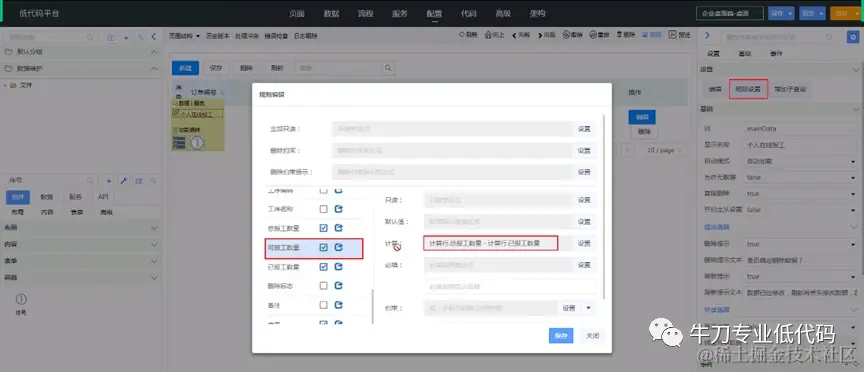This screenshot has width=864, height=372.
Task: Click the 序号 circled-number component icon
Action: [21, 299]
